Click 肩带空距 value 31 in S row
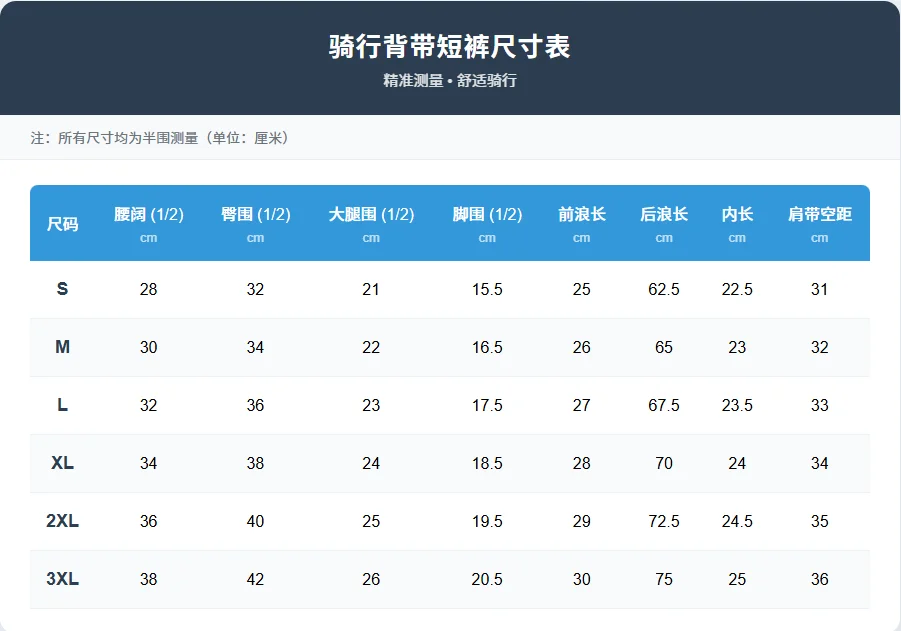 819,289
